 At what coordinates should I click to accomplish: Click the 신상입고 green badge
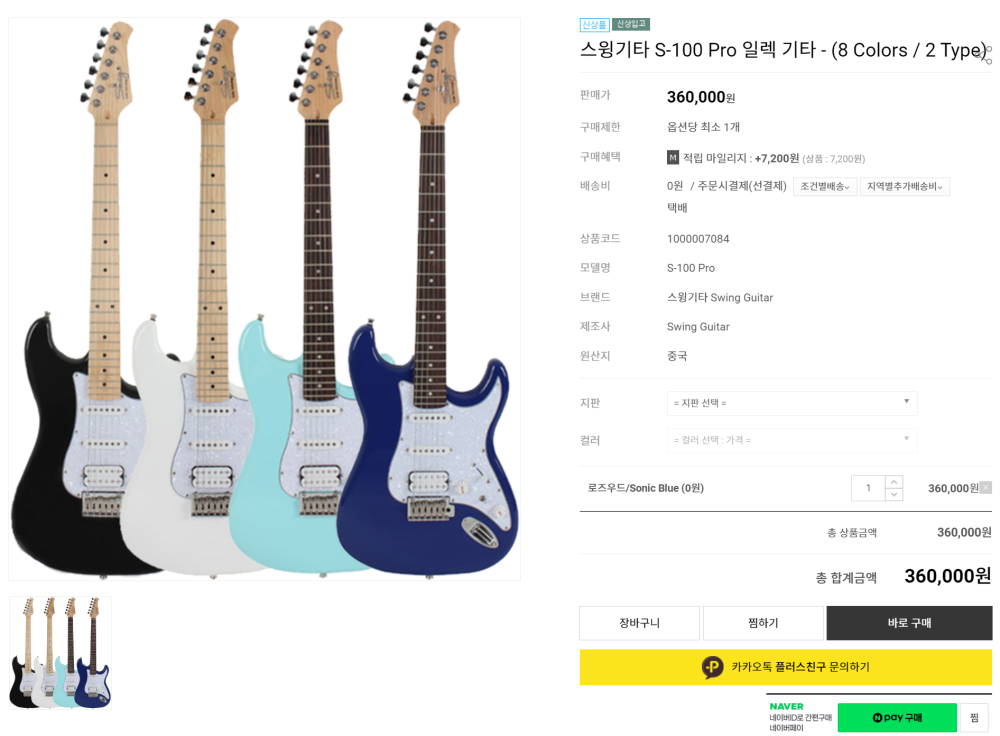631,24
